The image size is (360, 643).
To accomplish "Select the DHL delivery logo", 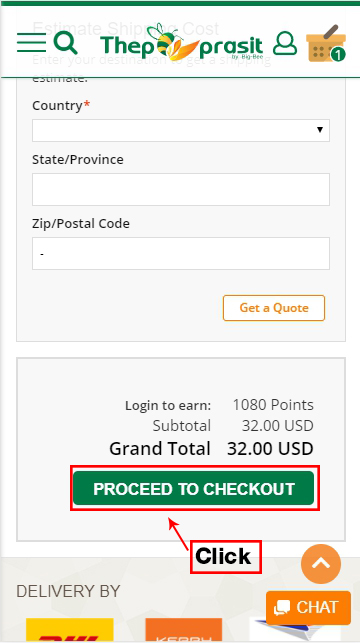I will [70, 630].
